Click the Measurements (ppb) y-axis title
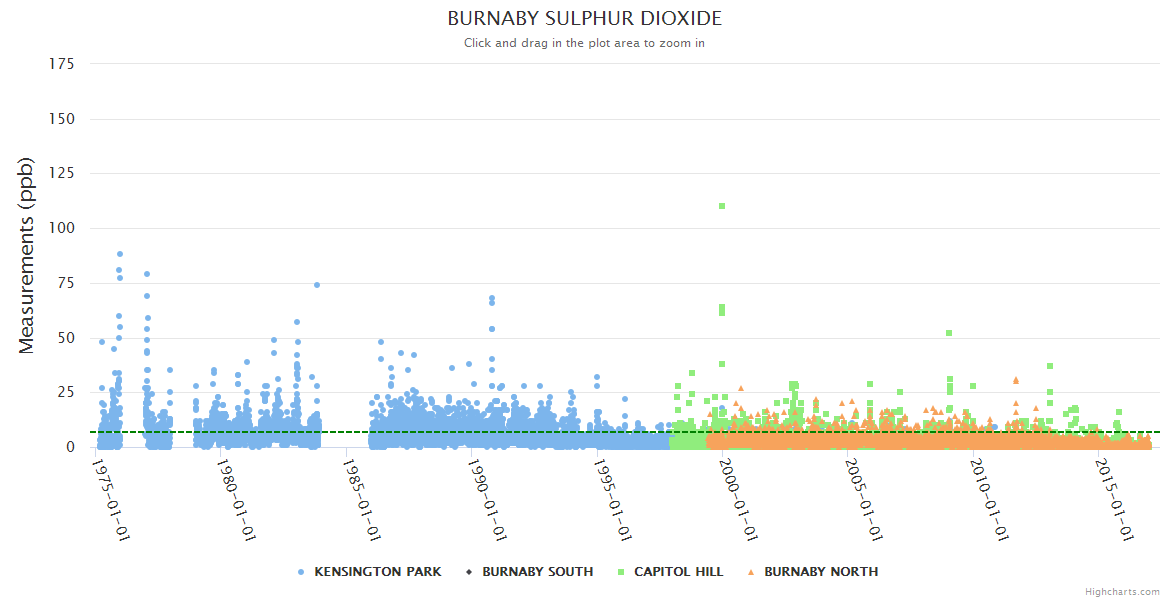The width and height of the screenshot is (1170, 600). point(27,255)
